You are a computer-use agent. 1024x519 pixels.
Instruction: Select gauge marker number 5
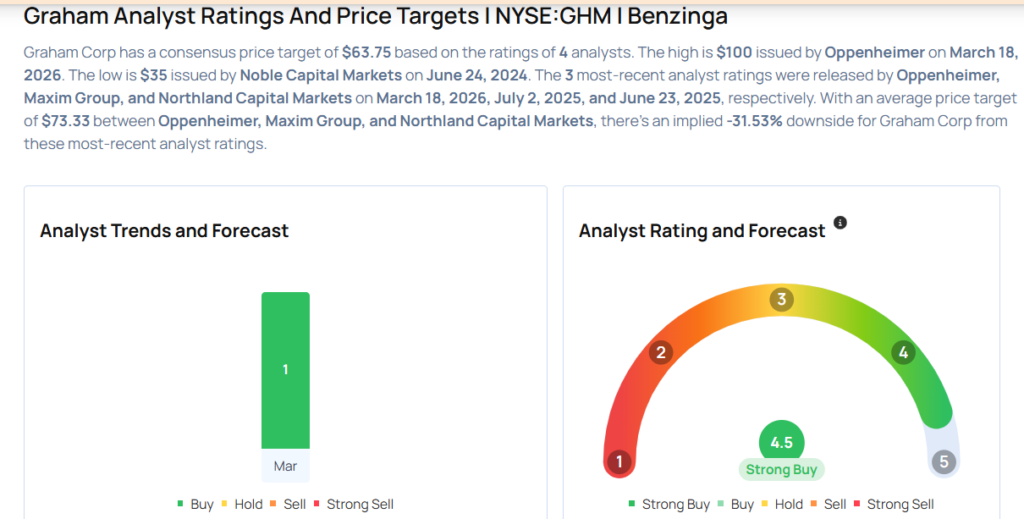tap(944, 462)
